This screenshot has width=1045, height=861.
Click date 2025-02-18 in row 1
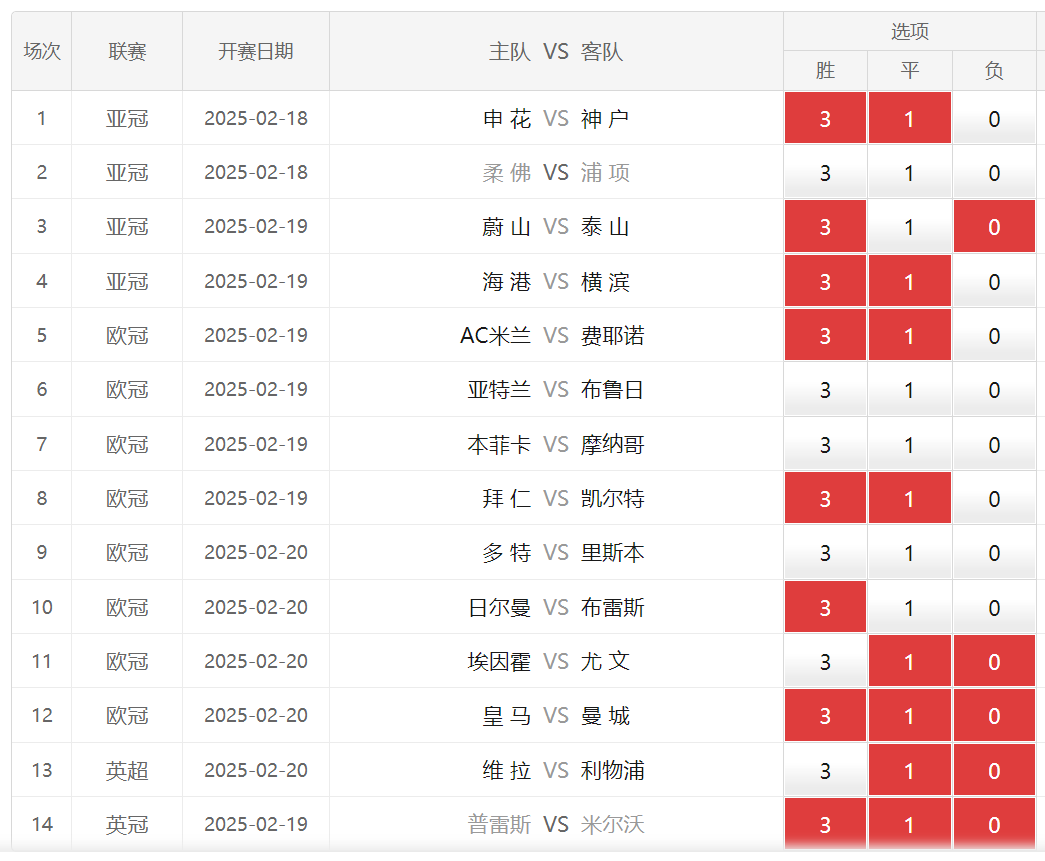click(x=256, y=119)
